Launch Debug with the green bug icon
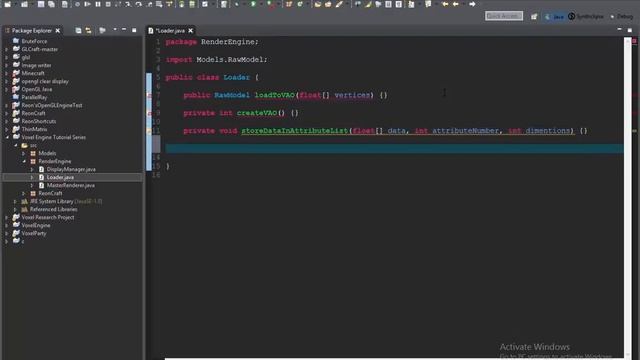Viewport: 640px width, 360px height. pos(236,4)
